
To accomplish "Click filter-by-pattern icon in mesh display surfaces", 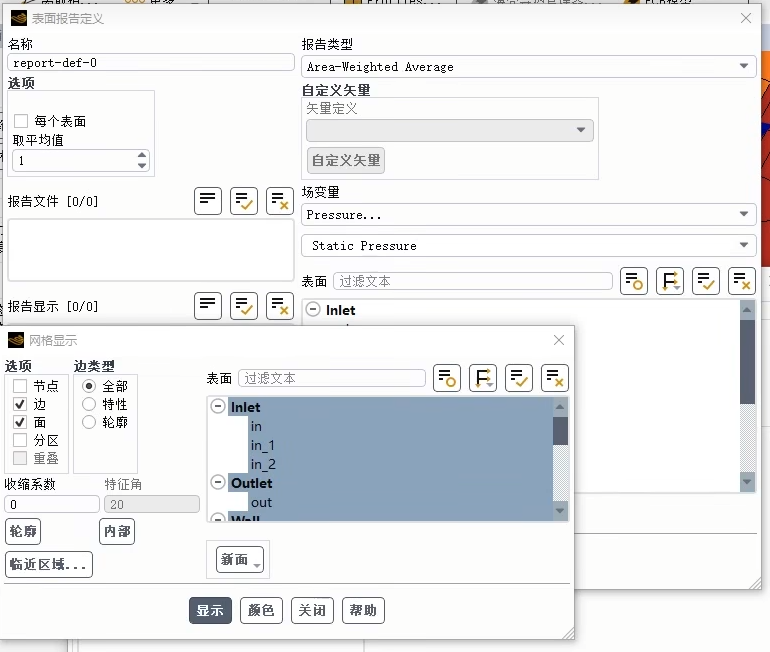I will coord(483,378).
